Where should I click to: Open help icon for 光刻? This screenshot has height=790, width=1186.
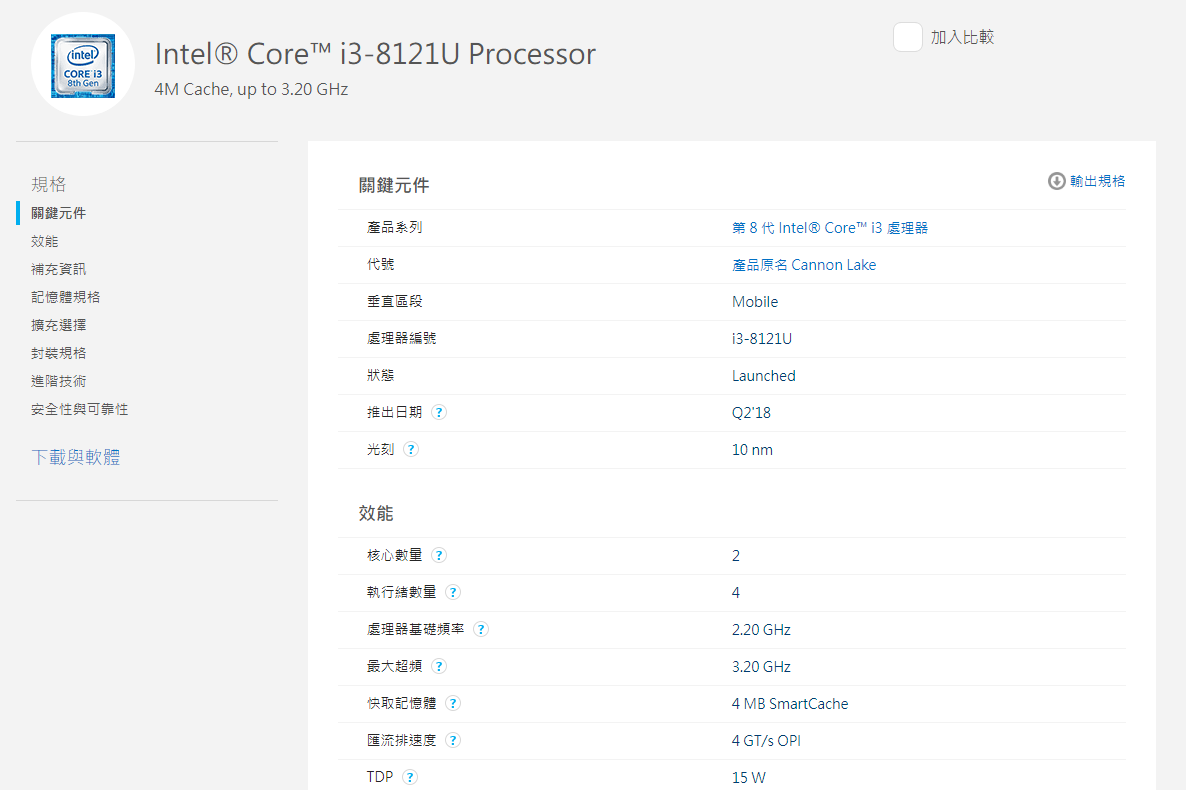pos(411,449)
